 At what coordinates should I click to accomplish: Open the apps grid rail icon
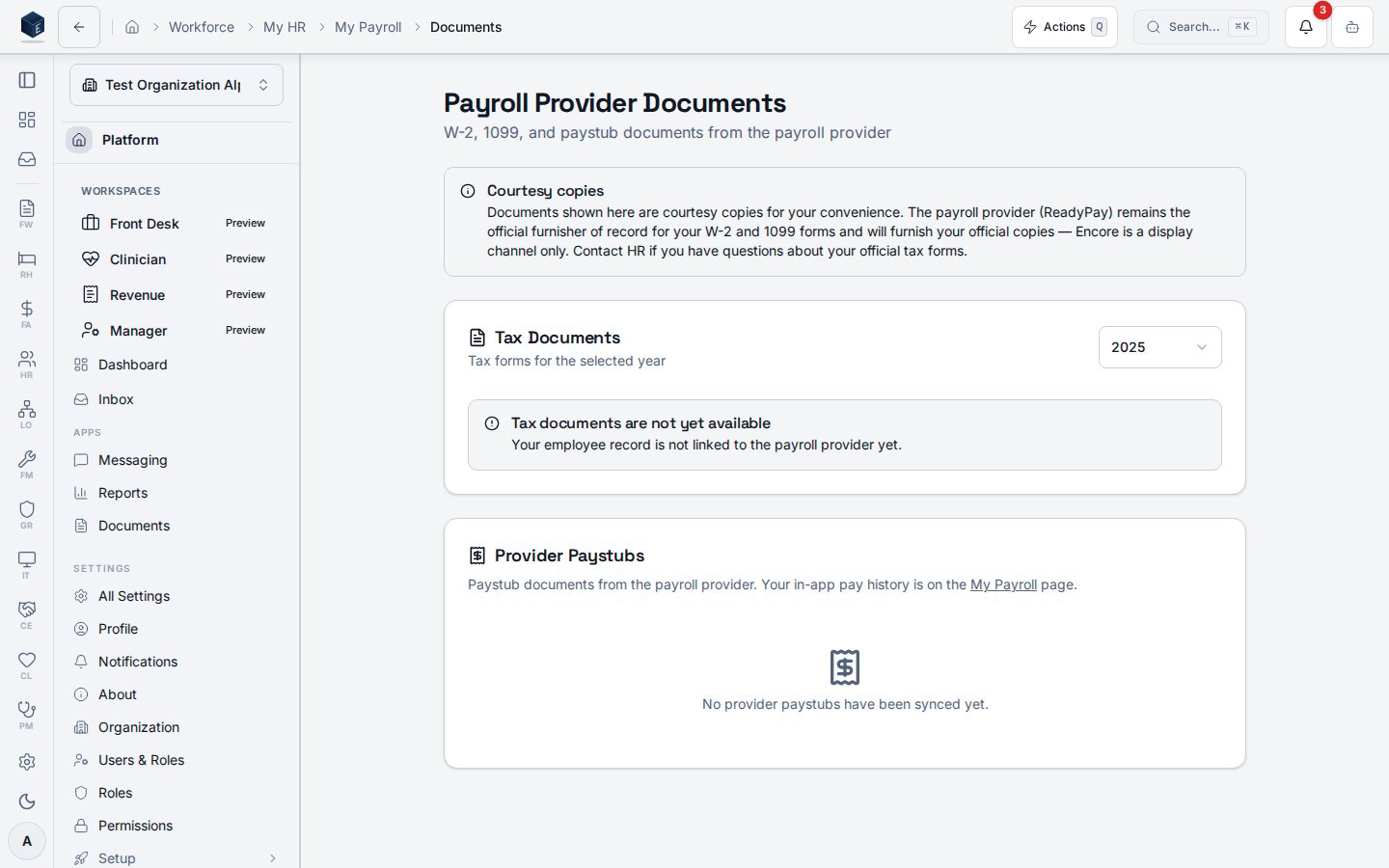click(x=27, y=120)
